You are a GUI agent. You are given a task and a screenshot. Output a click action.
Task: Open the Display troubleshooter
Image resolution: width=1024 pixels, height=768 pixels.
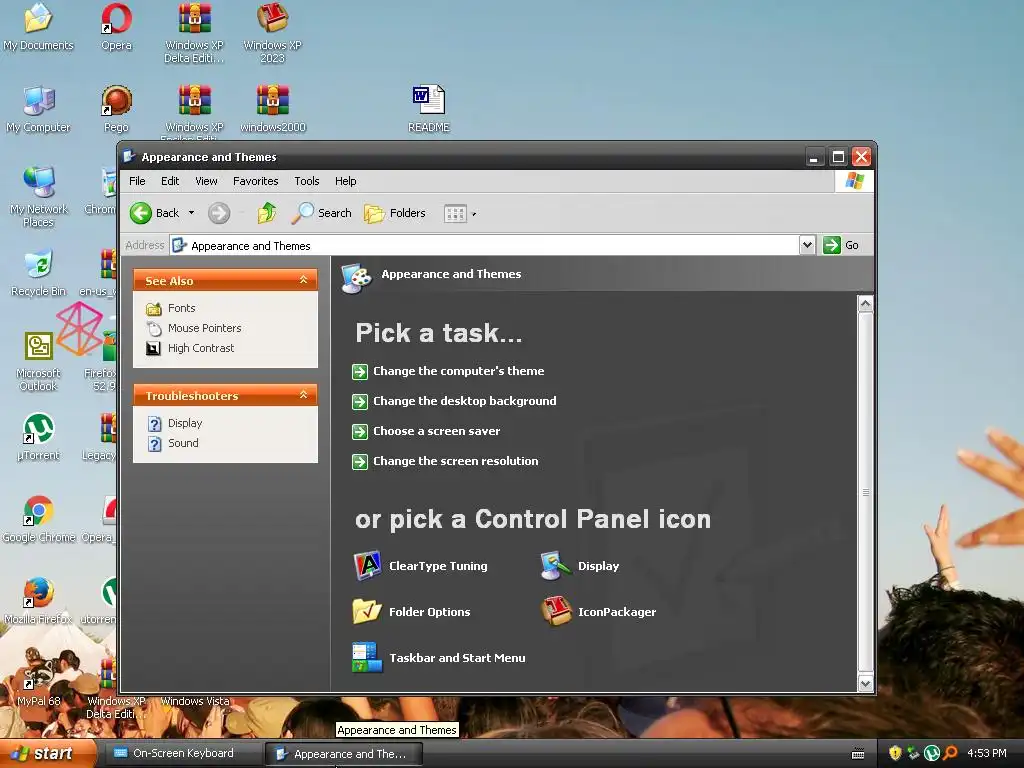click(x=175, y=423)
